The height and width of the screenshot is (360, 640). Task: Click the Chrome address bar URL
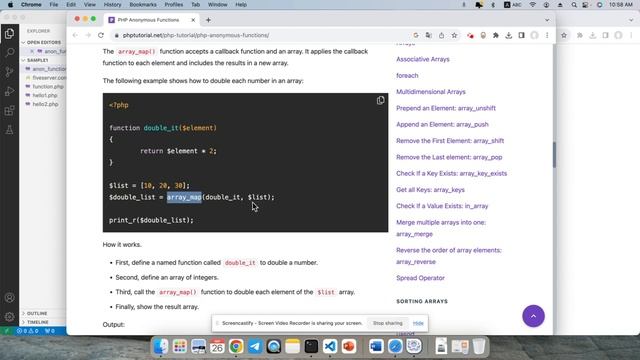196,36
